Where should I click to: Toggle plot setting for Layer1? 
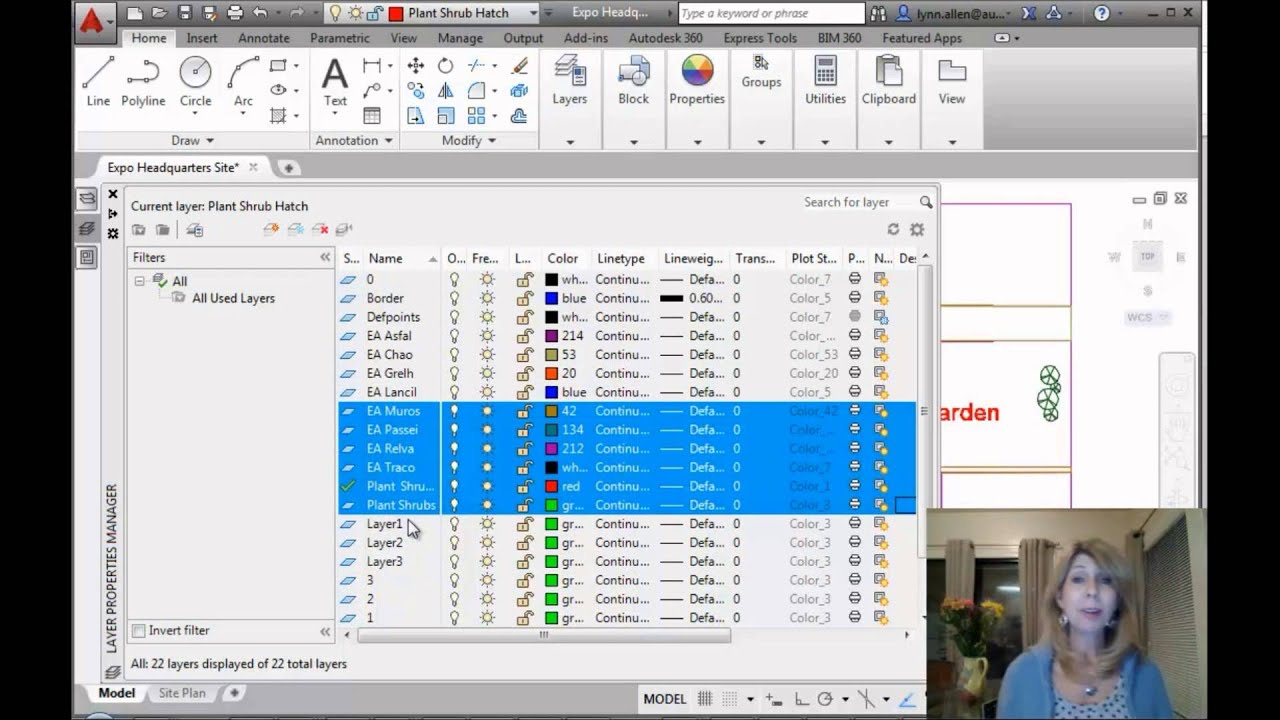(855, 524)
